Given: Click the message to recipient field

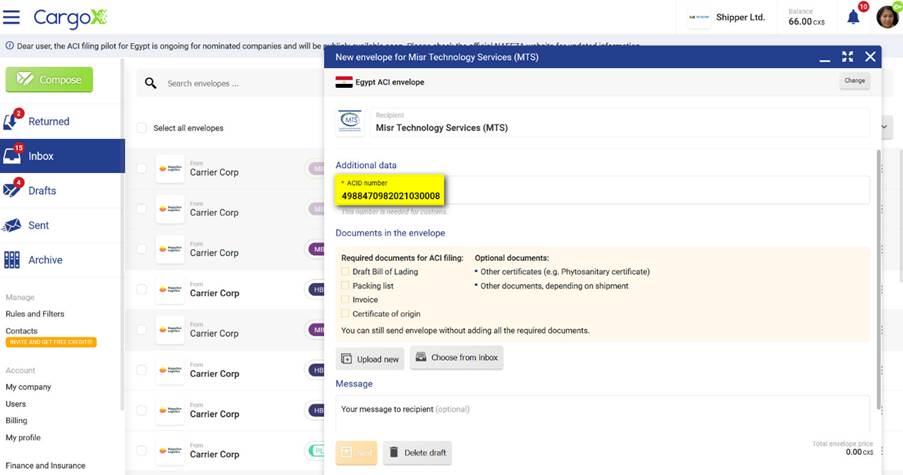Looking at the screenshot, I should [602, 412].
